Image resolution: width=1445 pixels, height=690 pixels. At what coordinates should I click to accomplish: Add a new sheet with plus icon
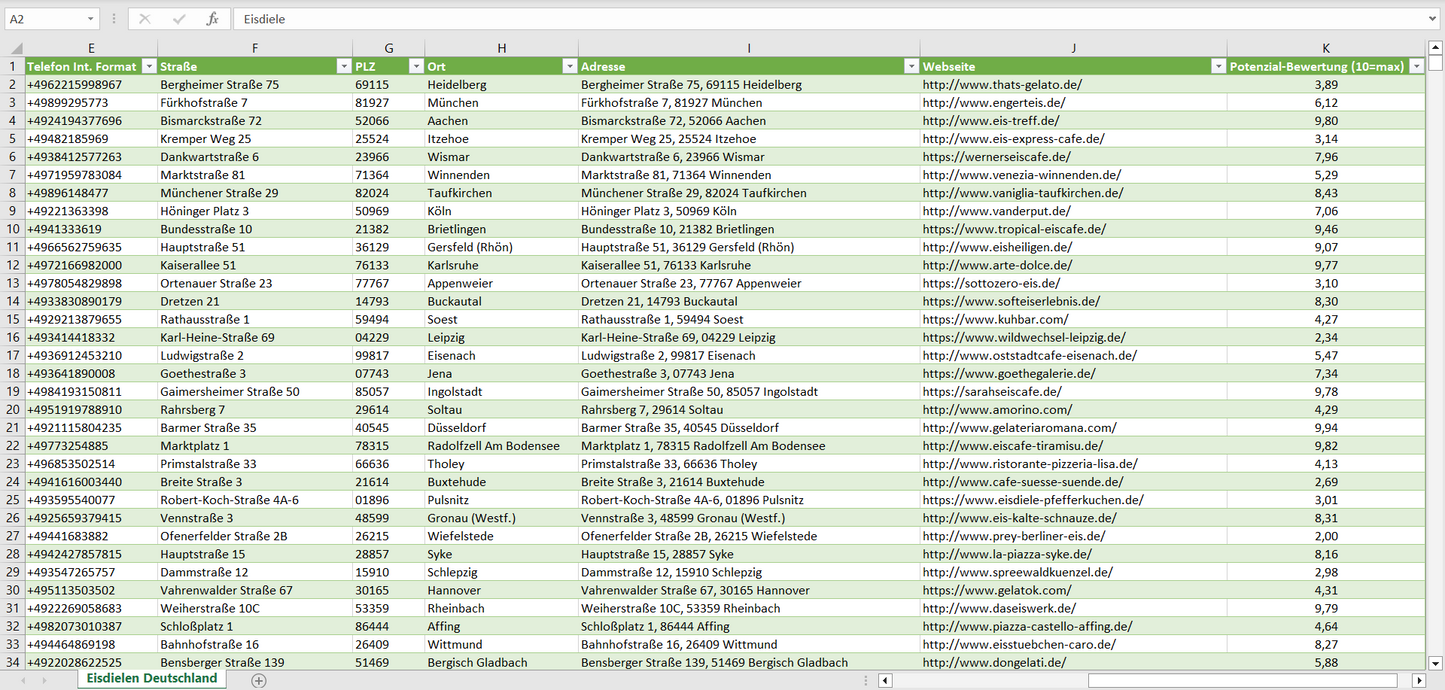pos(259,680)
